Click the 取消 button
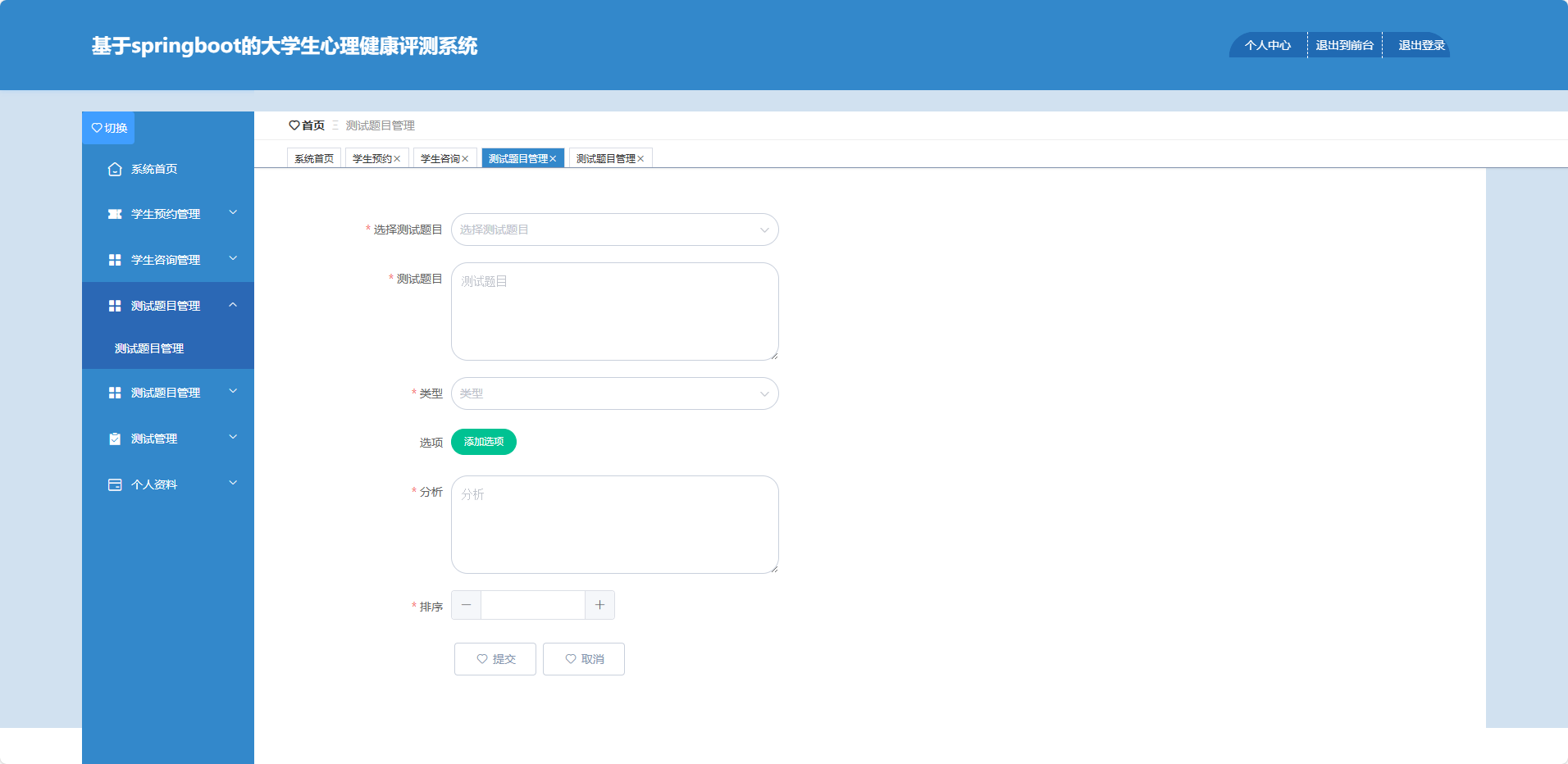Image resolution: width=1568 pixels, height=764 pixels. pos(584,659)
